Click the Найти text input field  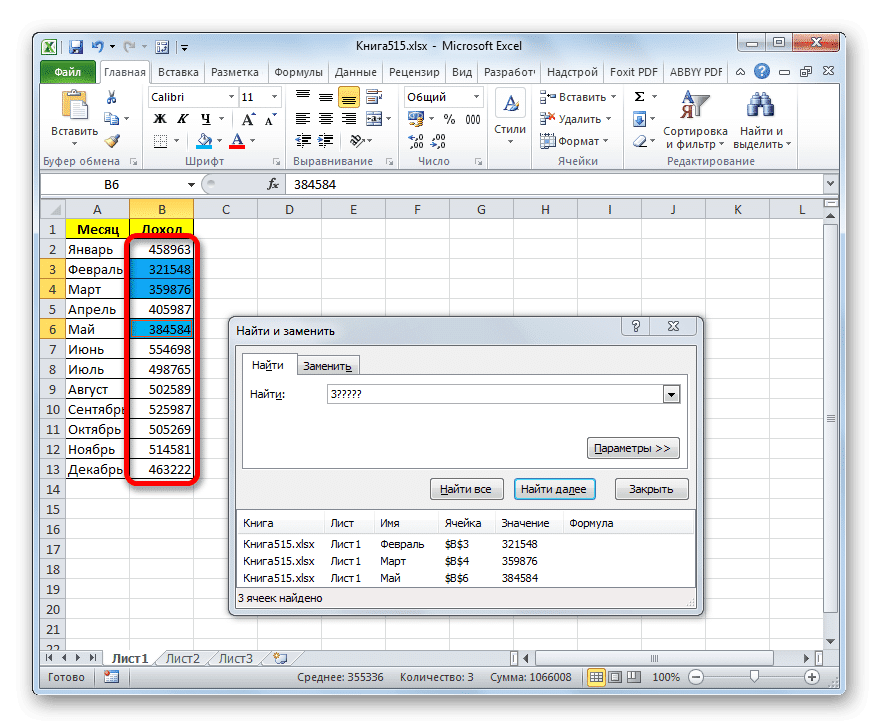[x=496, y=395]
